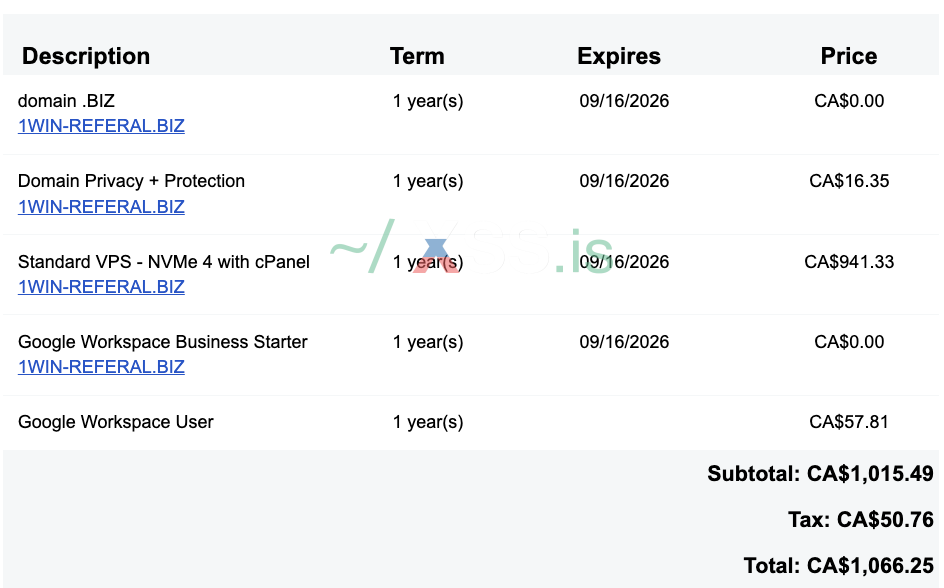Screen dimensions: 944x588
Task: Open the link under Google Workspace Business Starter
Action: (x=101, y=367)
